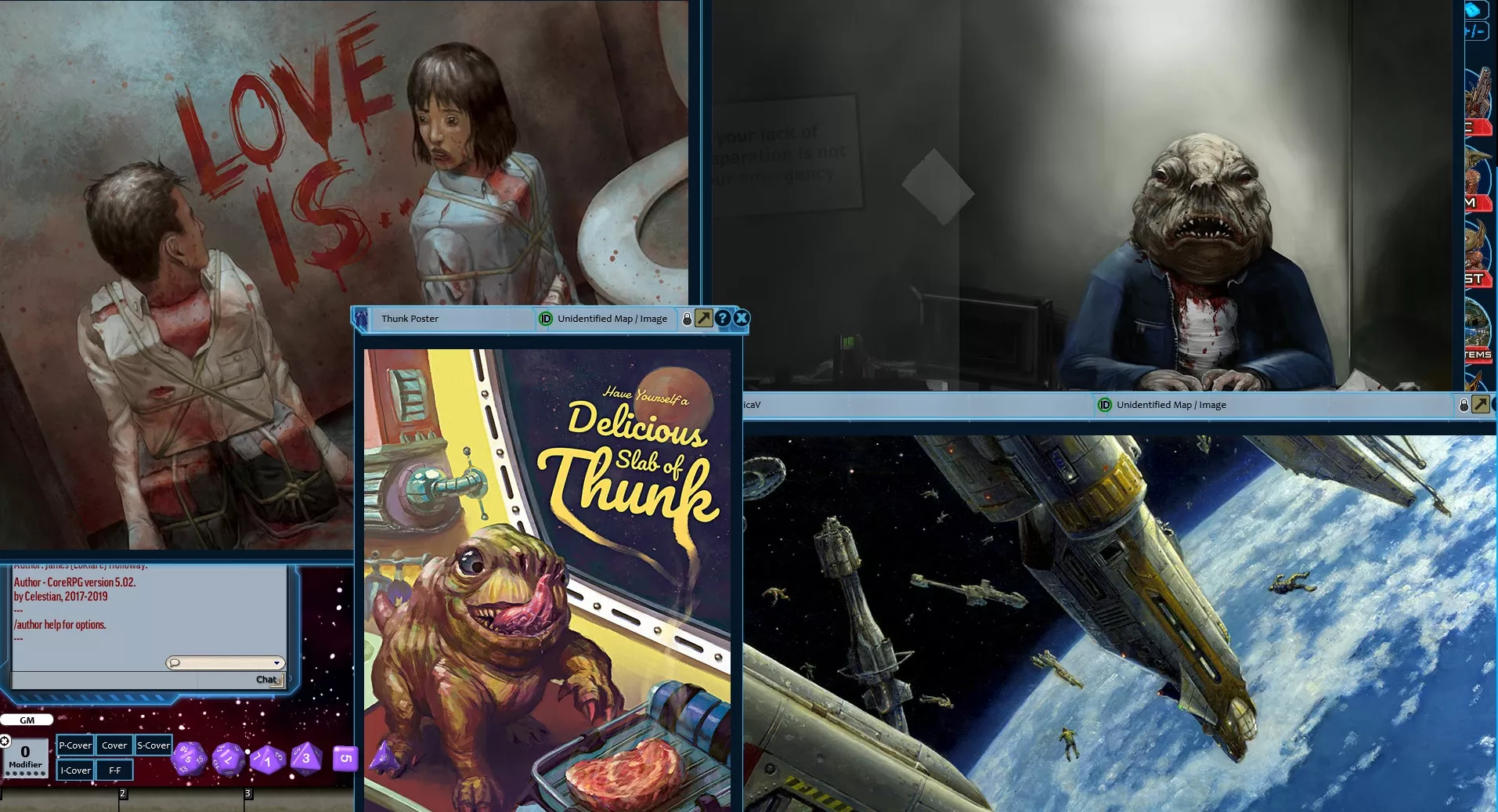
Task: Toggle lock on the space station image window
Action: coord(1464,405)
